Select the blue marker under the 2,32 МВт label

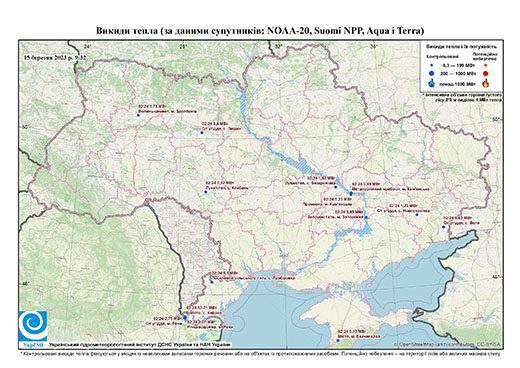pyautogui.click(x=206, y=192)
